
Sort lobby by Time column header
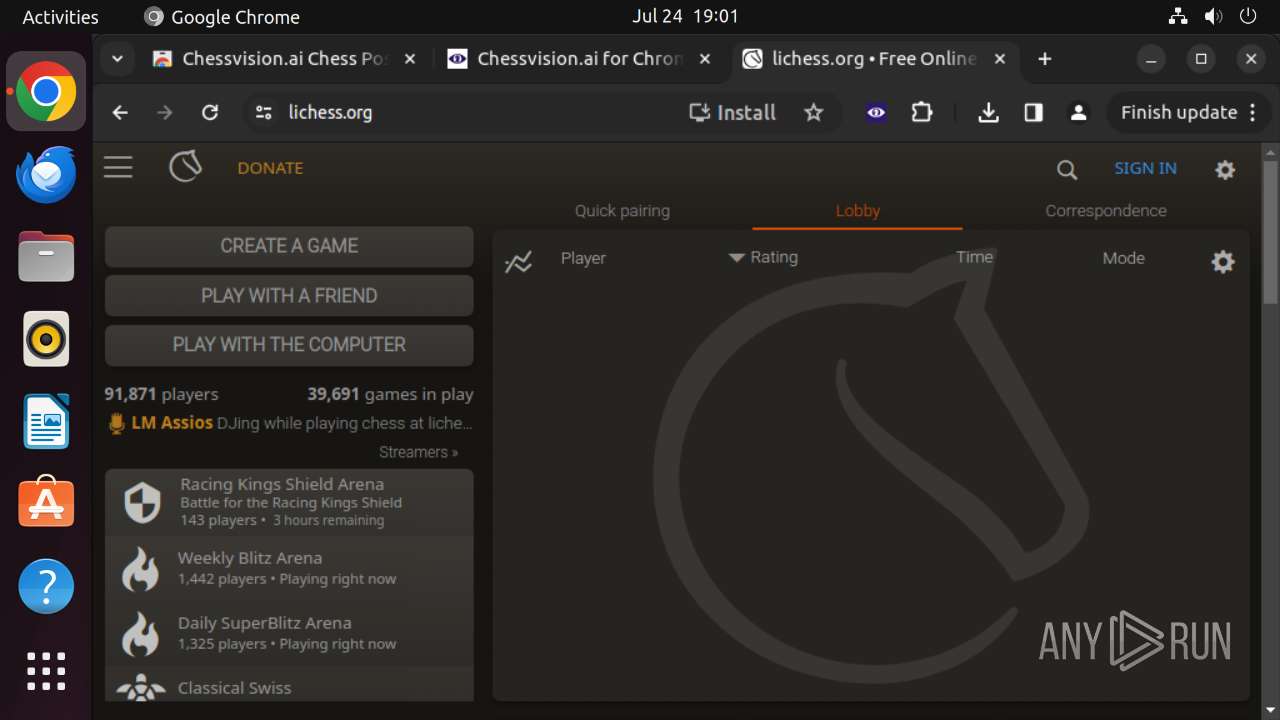(974, 257)
